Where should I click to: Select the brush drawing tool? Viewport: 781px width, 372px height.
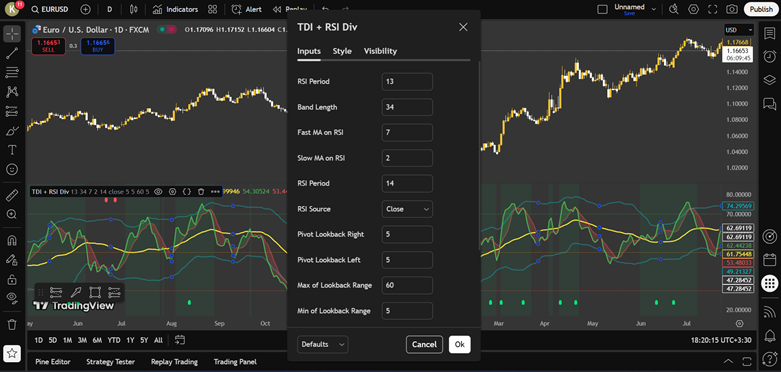tap(12, 130)
